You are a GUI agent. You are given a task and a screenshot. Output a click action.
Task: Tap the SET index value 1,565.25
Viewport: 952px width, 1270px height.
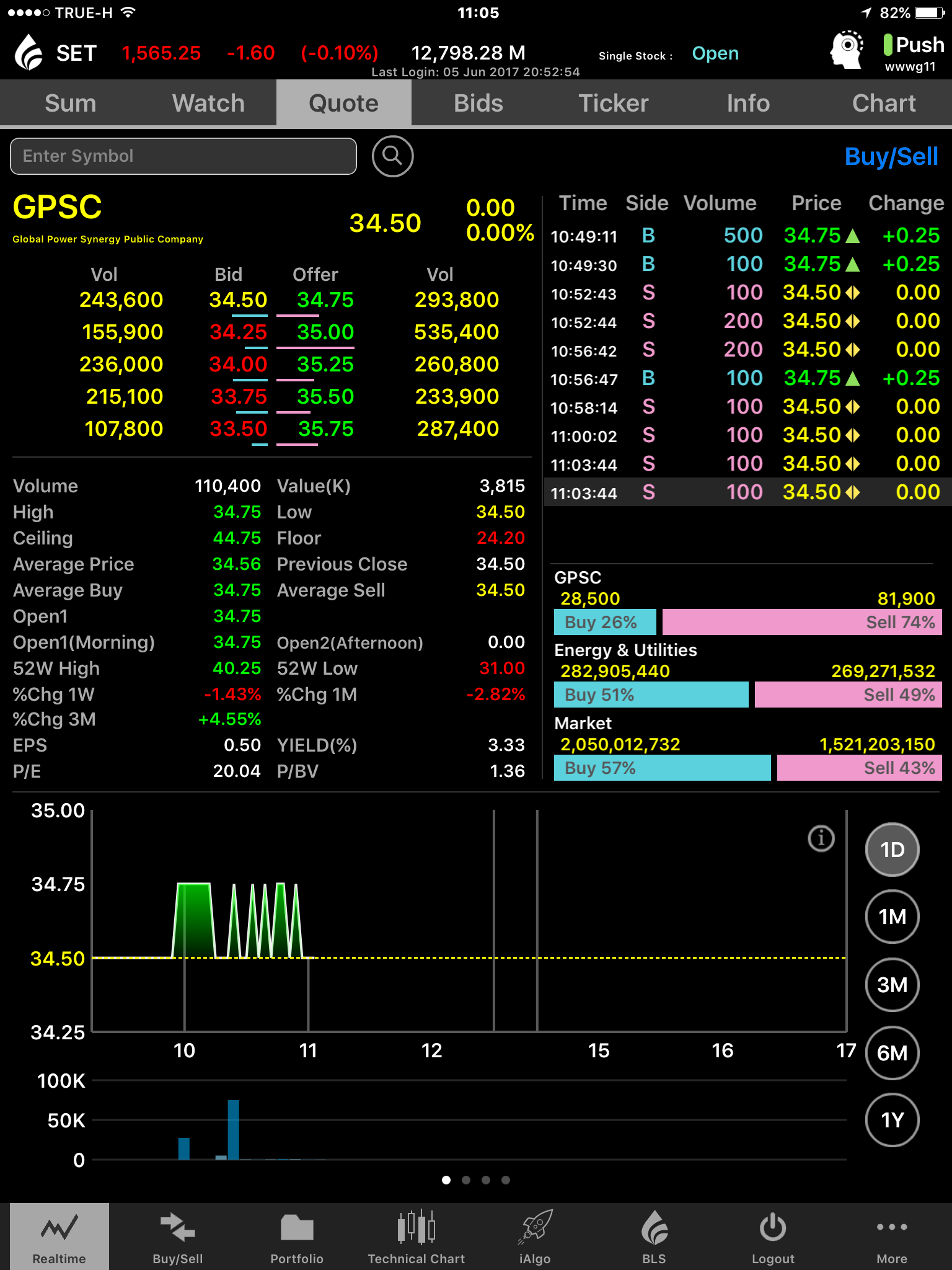pyautogui.click(x=161, y=53)
